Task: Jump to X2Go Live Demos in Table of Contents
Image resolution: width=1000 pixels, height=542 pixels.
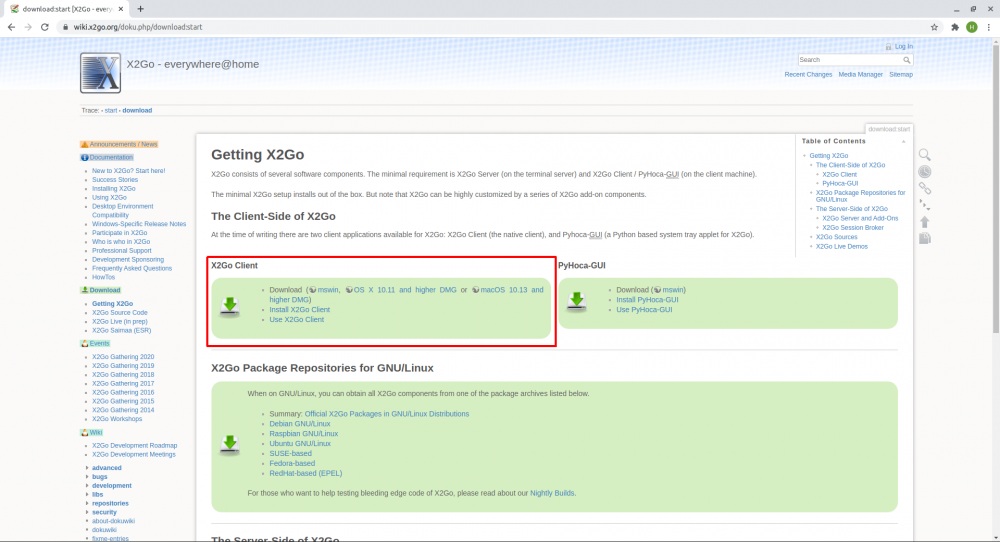Action: [842, 247]
